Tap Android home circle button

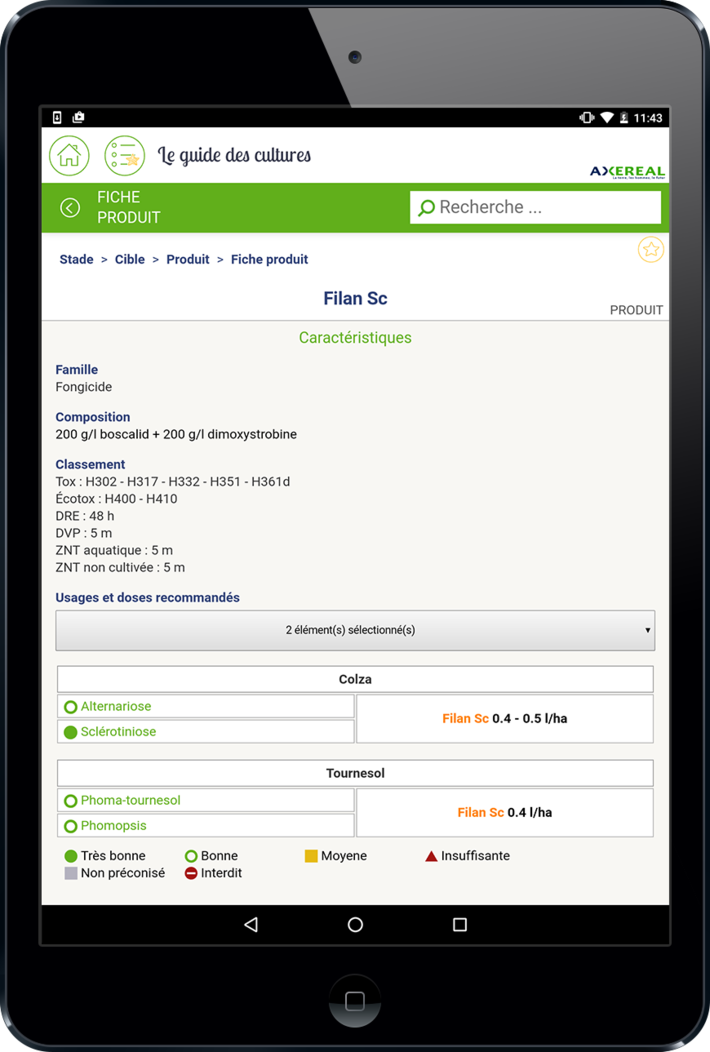click(x=355, y=925)
